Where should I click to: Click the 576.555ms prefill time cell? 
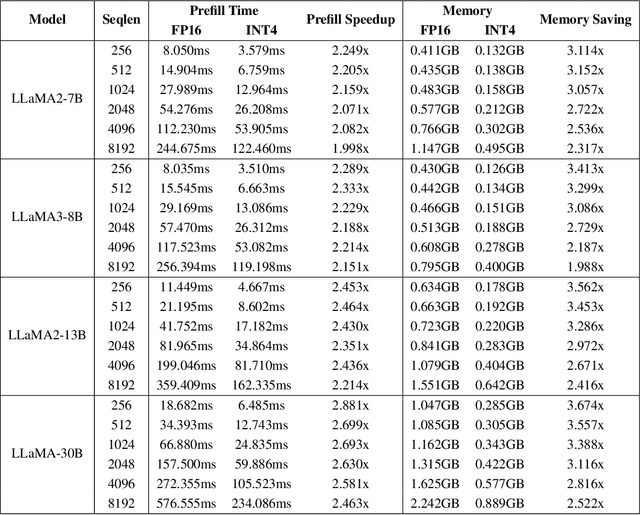[188, 502]
